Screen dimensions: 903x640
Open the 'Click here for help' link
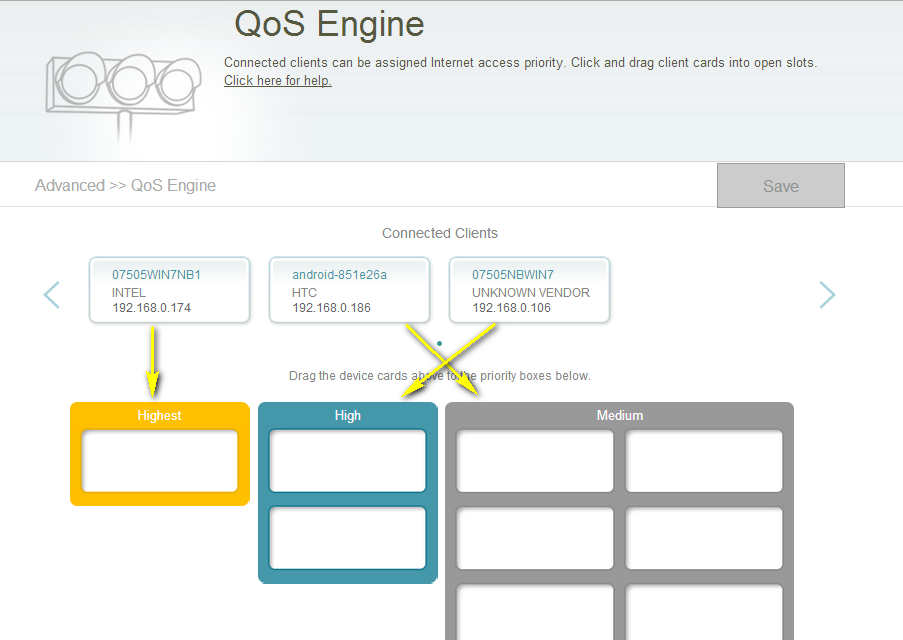pyautogui.click(x=277, y=81)
